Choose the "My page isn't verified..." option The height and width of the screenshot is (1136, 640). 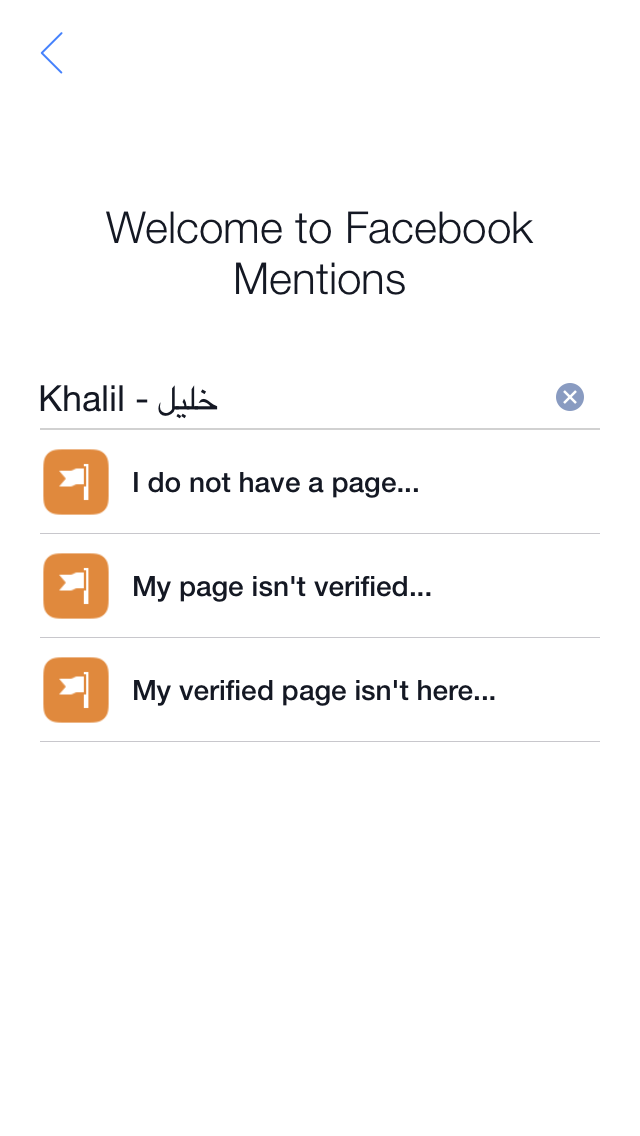tap(281, 587)
